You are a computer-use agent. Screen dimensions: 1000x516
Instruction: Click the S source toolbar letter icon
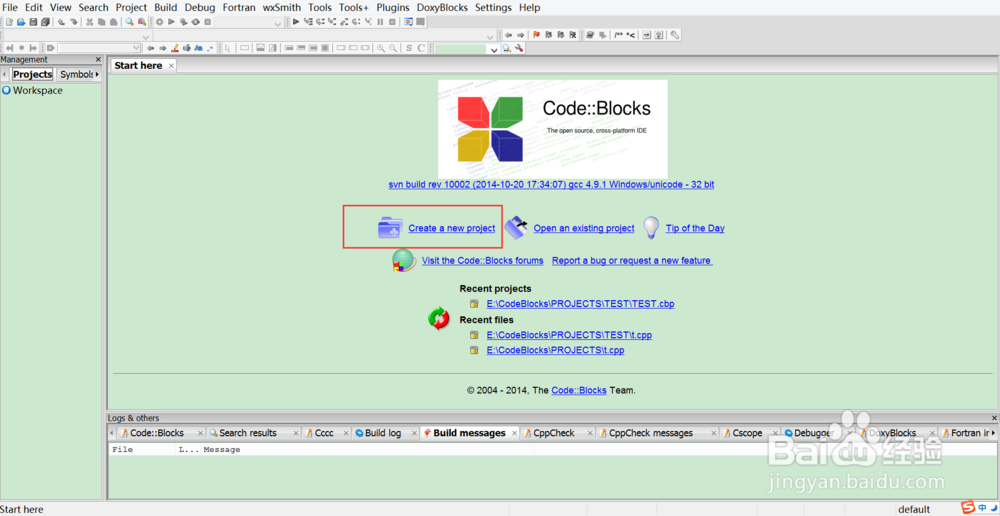(409, 48)
